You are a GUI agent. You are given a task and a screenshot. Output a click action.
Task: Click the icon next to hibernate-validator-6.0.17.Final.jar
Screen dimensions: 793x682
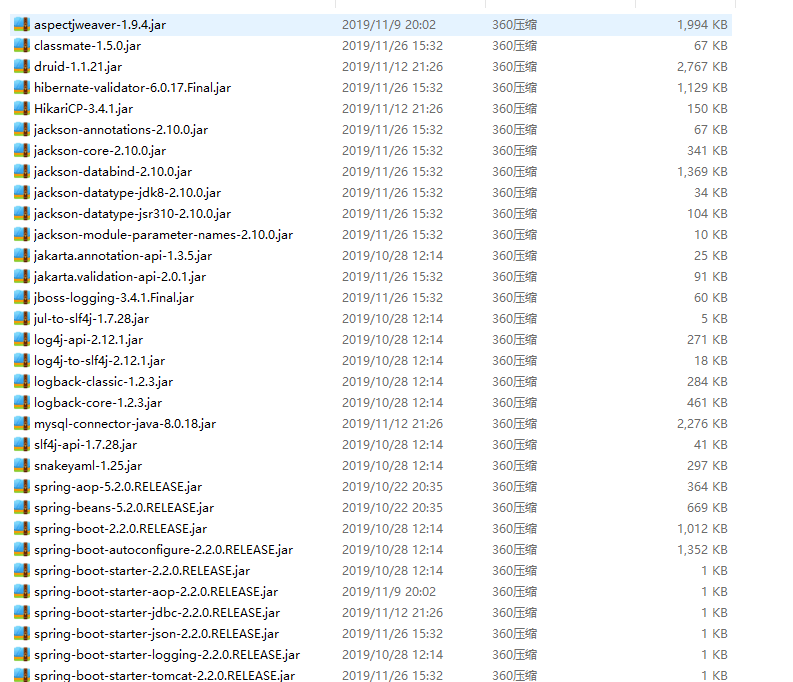(22, 87)
